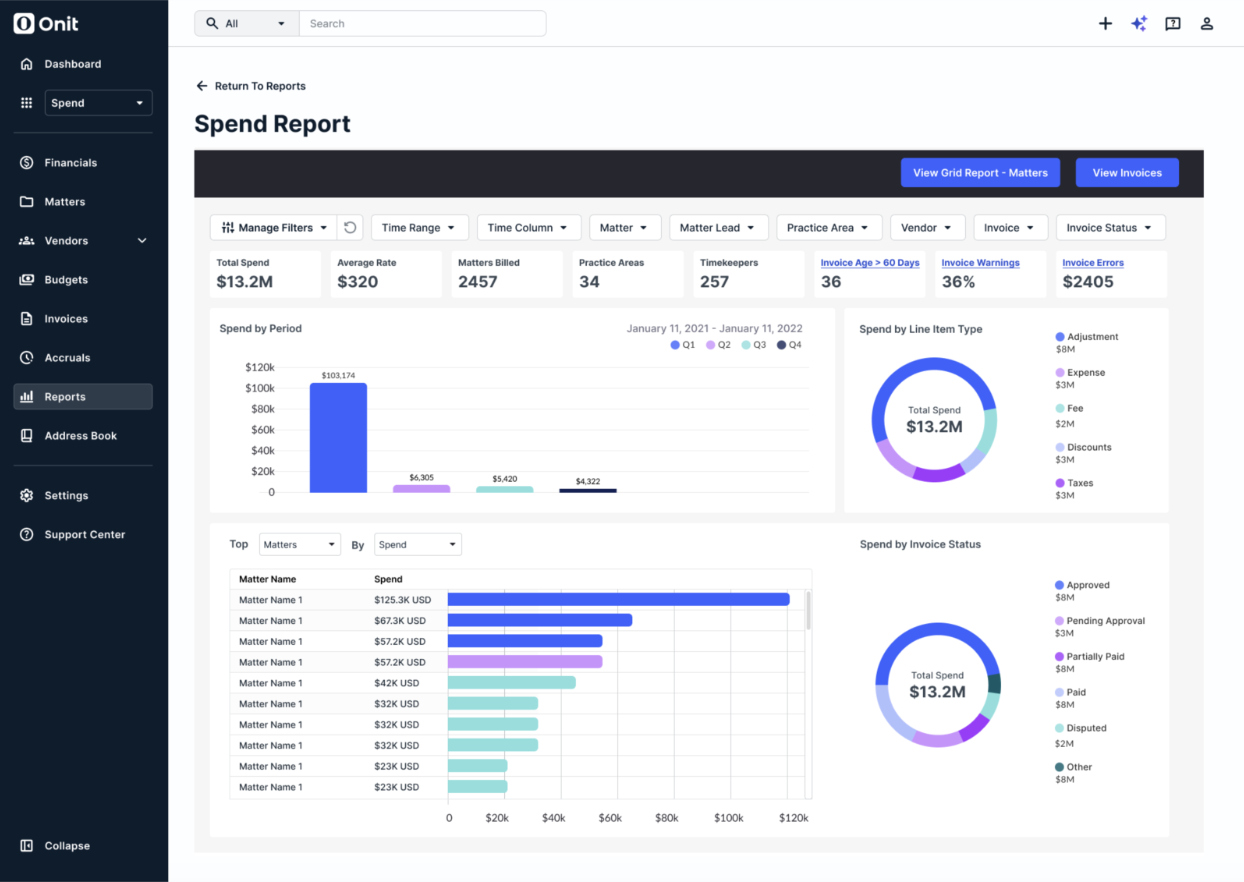Expand the Practice Area filter dropdown
Image resolution: width=1244 pixels, height=882 pixels.
pyautogui.click(x=828, y=228)
